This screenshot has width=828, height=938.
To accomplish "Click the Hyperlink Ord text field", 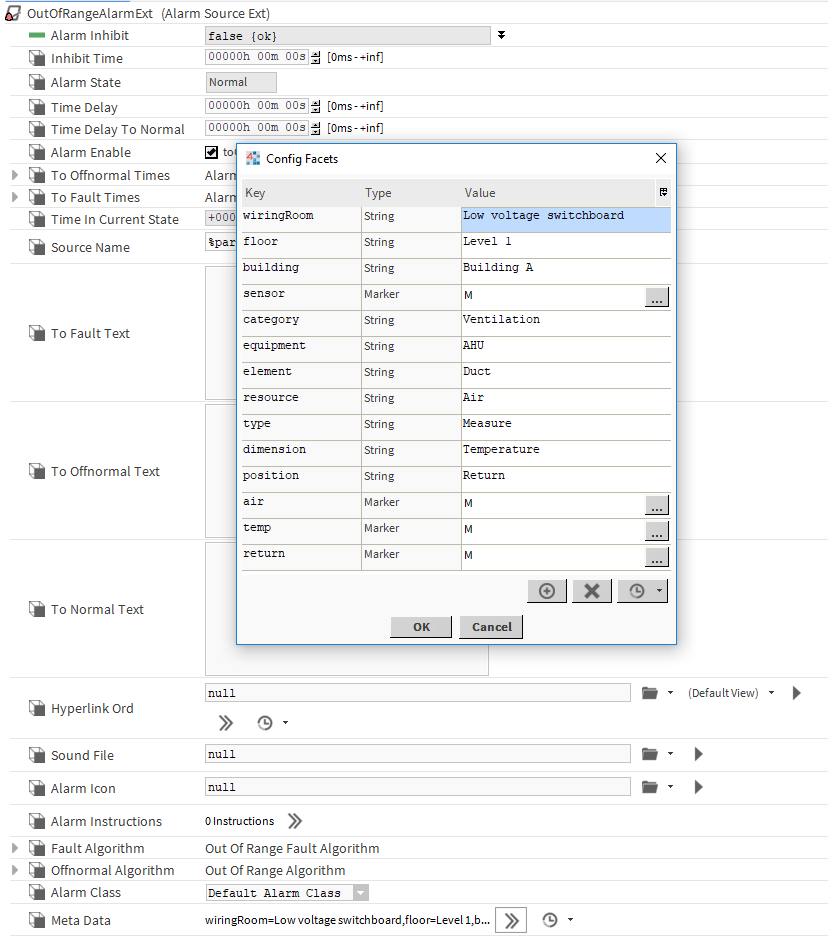I will coord(417,692).
